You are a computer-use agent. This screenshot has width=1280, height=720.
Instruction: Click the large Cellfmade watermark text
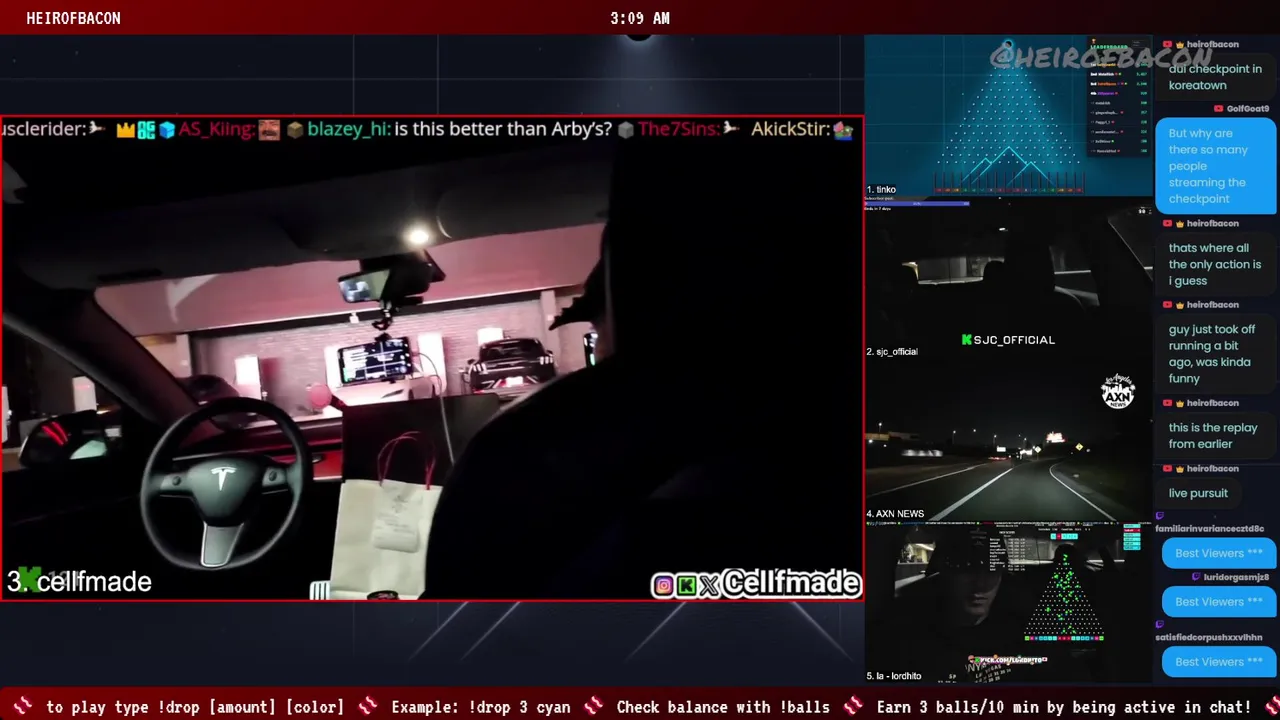(790, 583)
